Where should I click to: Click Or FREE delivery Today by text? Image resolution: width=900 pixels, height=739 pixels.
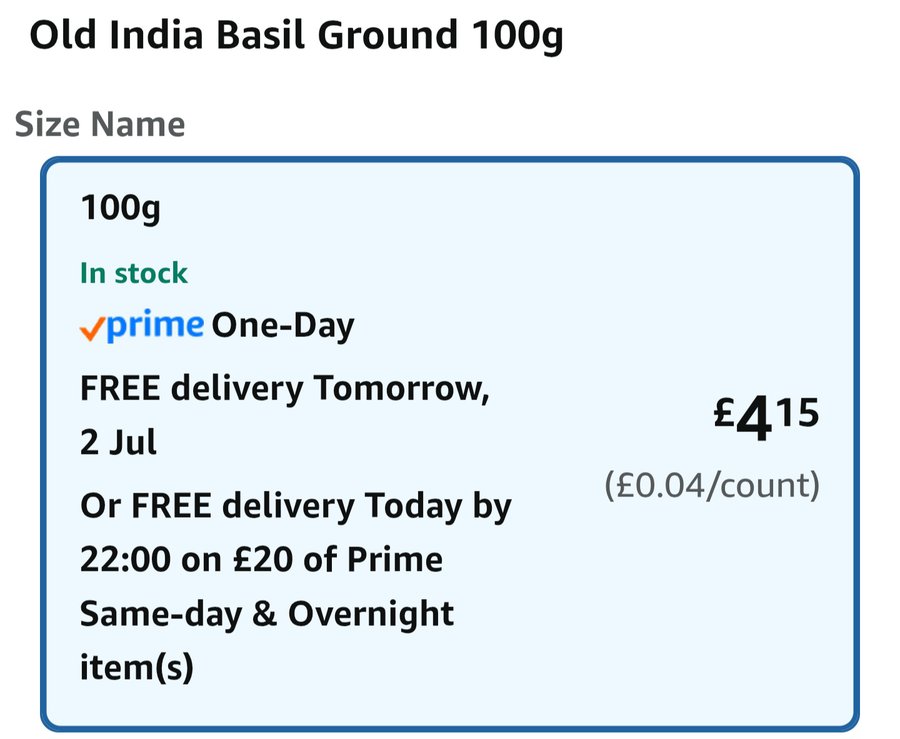click(296, 507)
